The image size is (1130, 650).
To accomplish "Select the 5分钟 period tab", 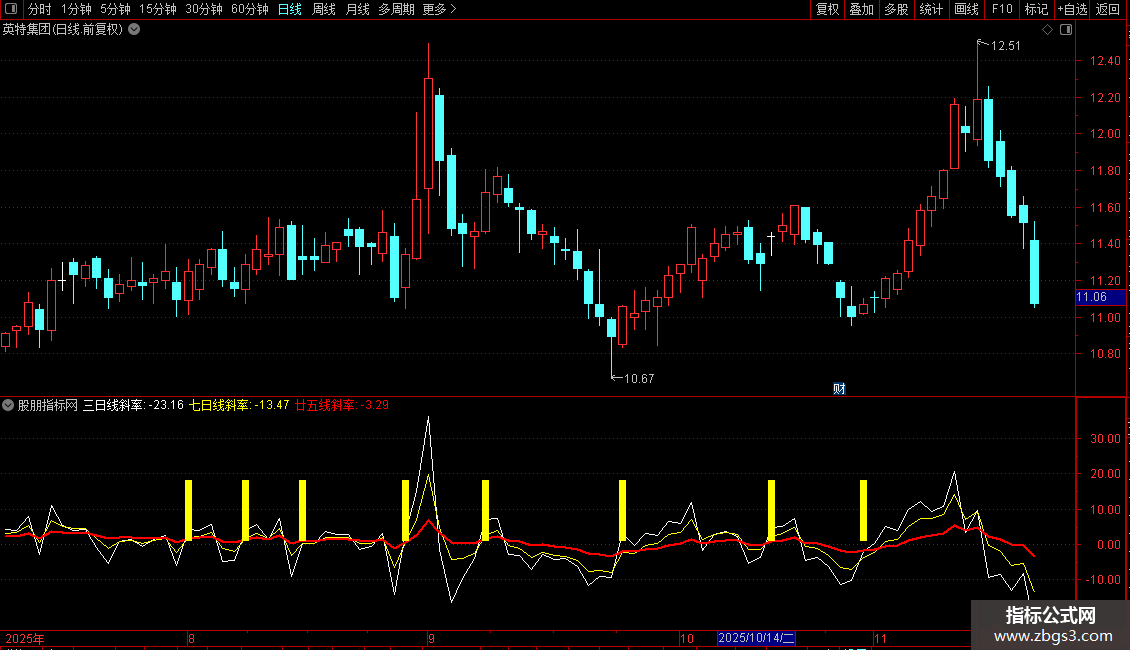I will [x=115, y=9].
